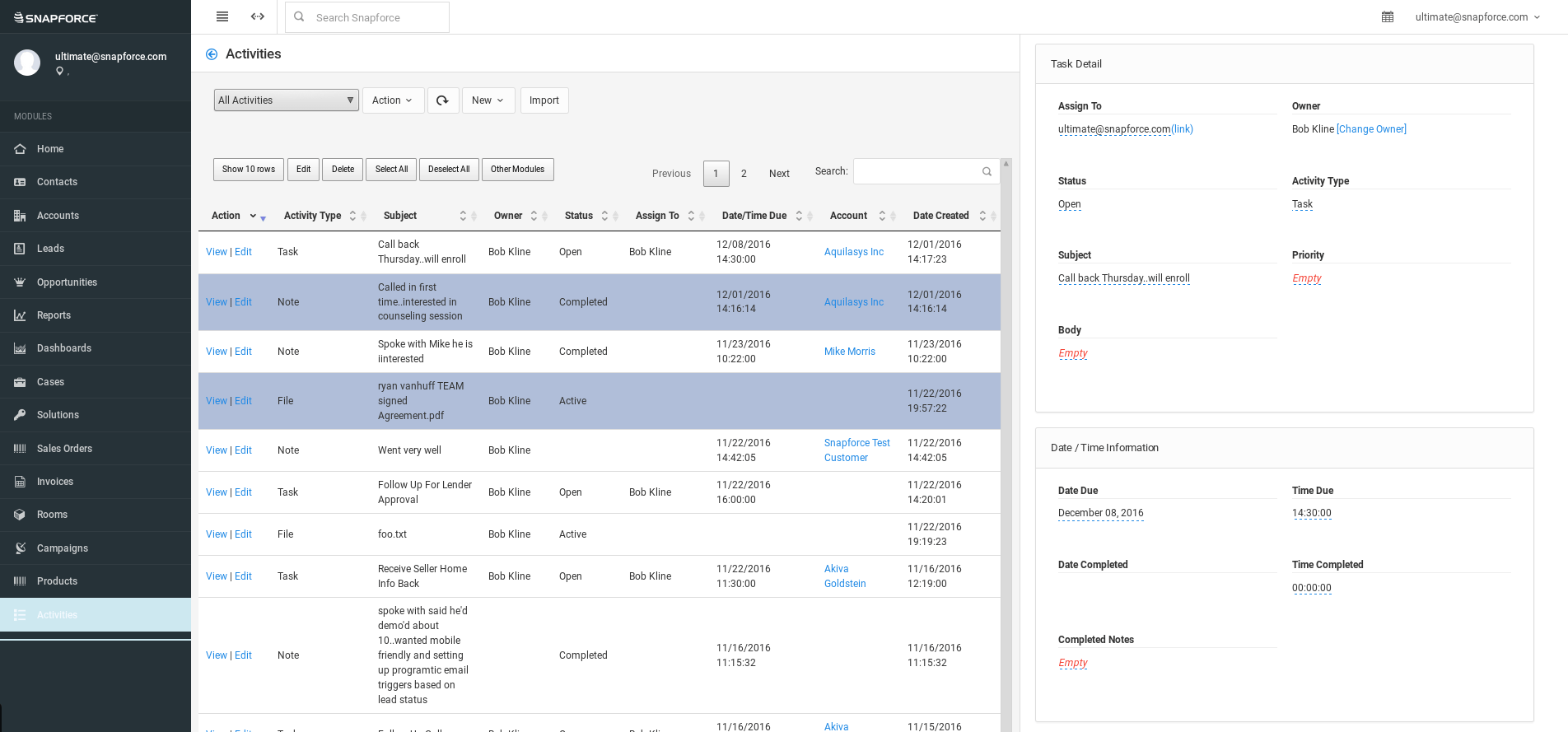Click Deselect All button

449,170
